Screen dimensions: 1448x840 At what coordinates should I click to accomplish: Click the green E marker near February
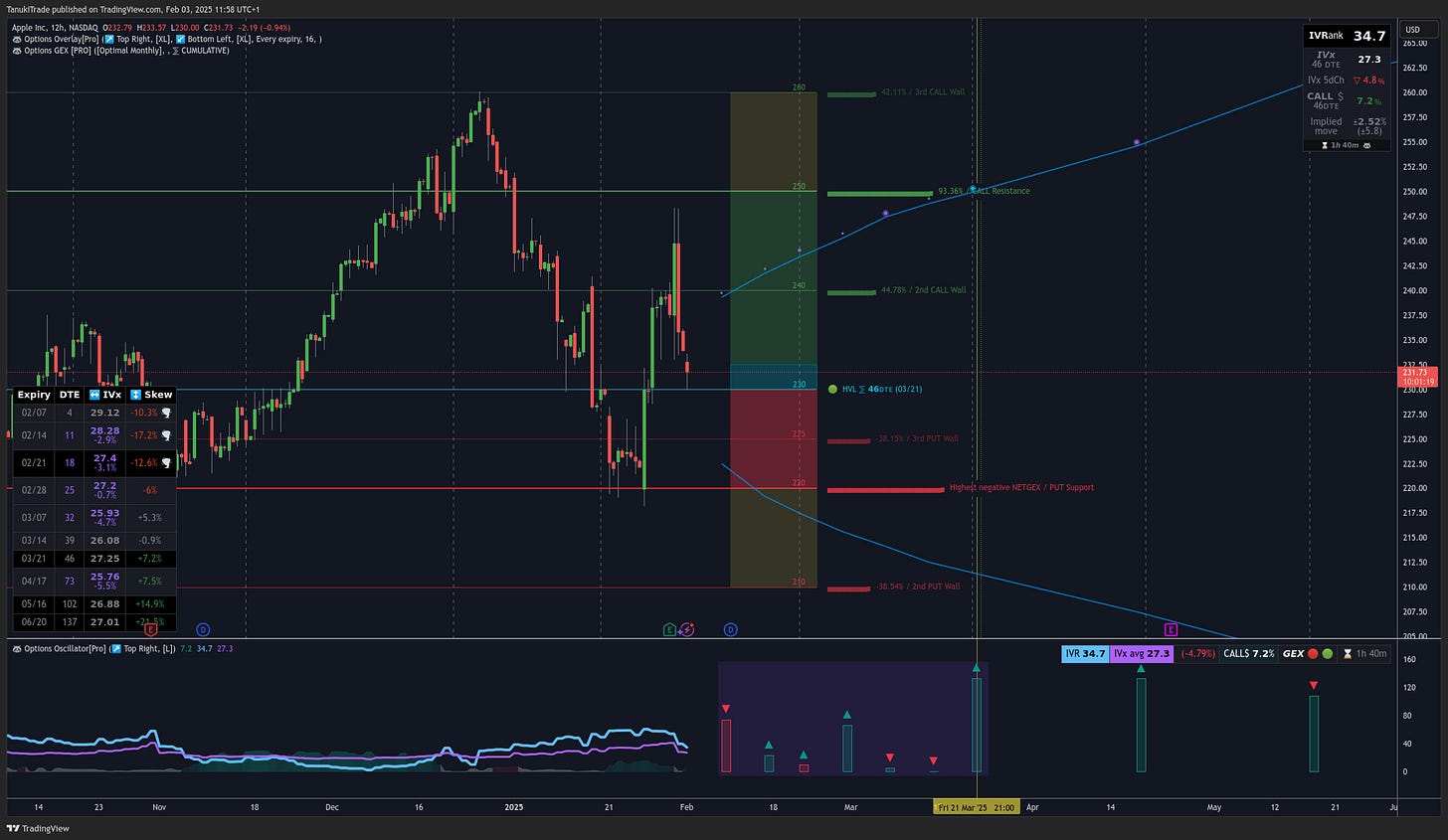click(x=669, y=629)
